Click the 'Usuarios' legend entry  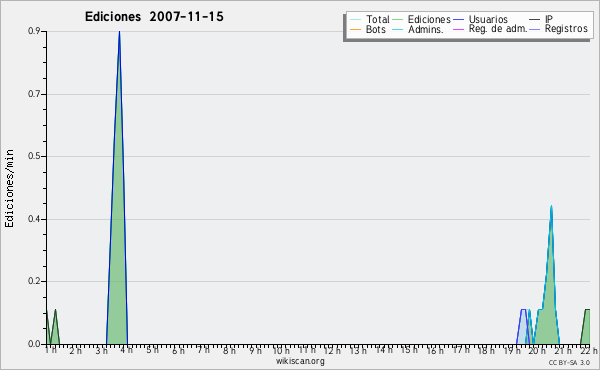481,19
